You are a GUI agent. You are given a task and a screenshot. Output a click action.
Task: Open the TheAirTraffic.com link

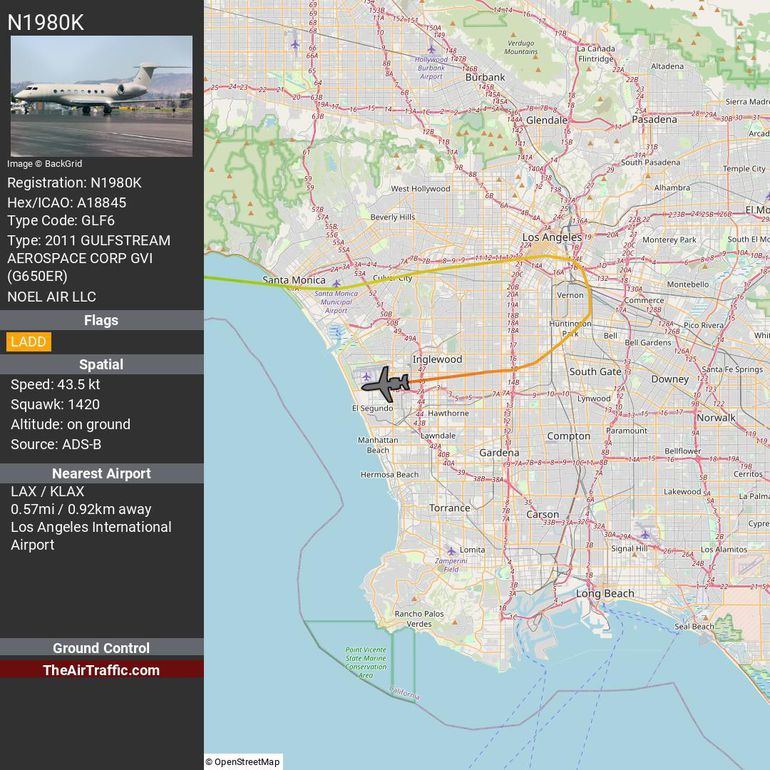point(101,670)
